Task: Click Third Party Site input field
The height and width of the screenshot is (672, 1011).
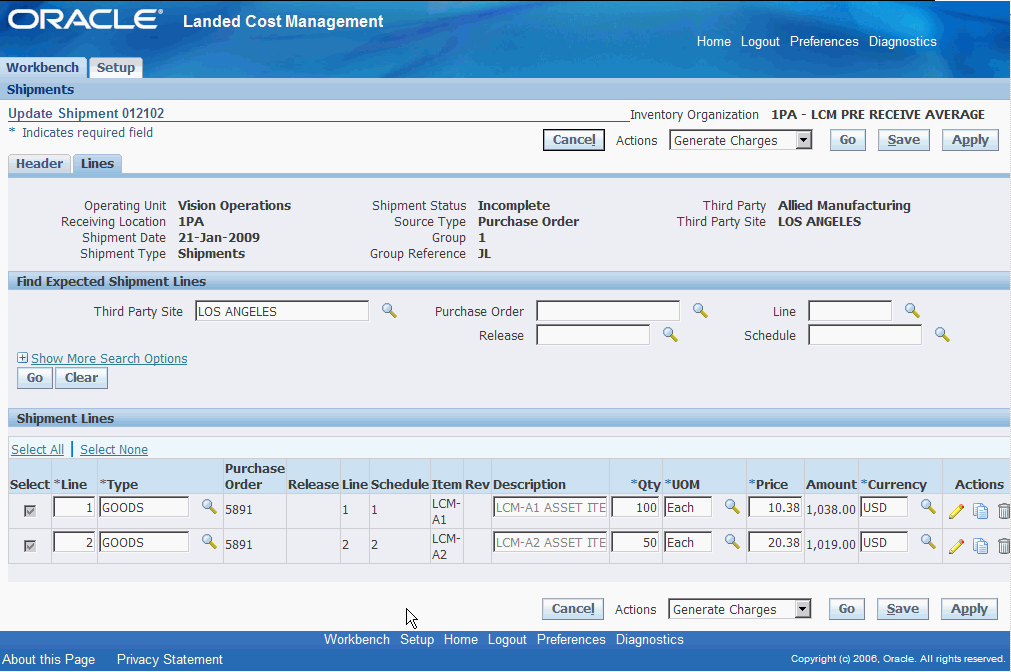Action: click(x=282, y=311)
